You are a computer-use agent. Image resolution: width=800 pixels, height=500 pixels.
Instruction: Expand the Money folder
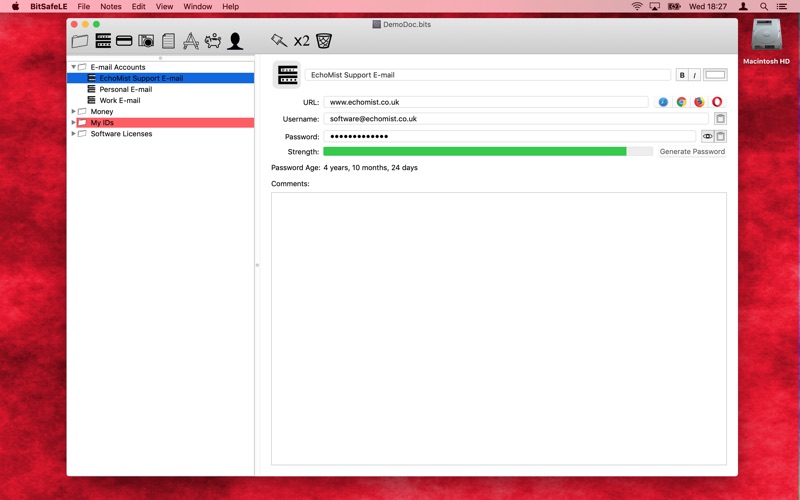[73, 111]
